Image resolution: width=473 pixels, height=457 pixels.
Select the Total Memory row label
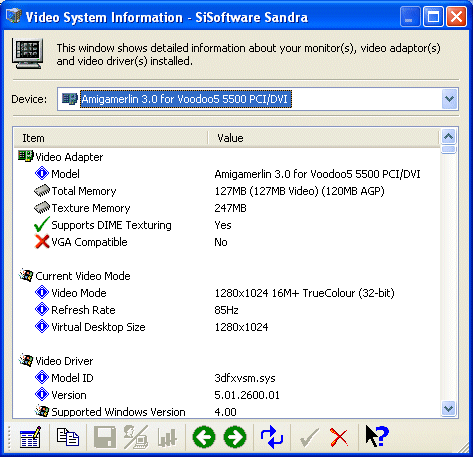coord(84,191)
